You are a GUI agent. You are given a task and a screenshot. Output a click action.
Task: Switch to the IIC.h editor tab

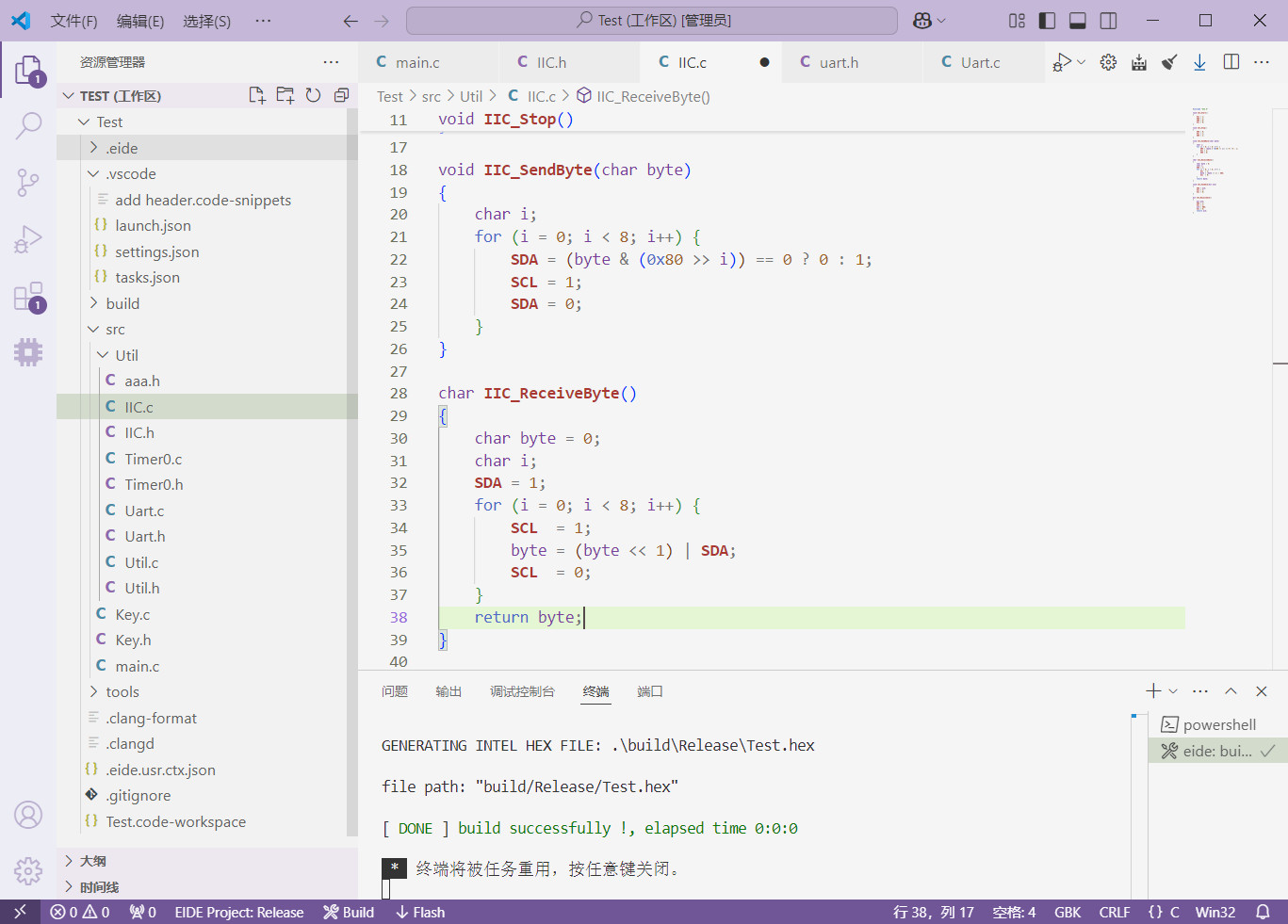pos(571,62)
